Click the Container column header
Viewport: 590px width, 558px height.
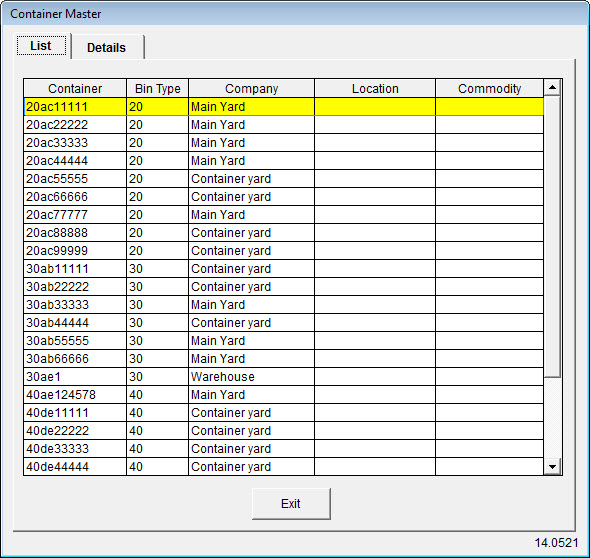pos(75,88)
